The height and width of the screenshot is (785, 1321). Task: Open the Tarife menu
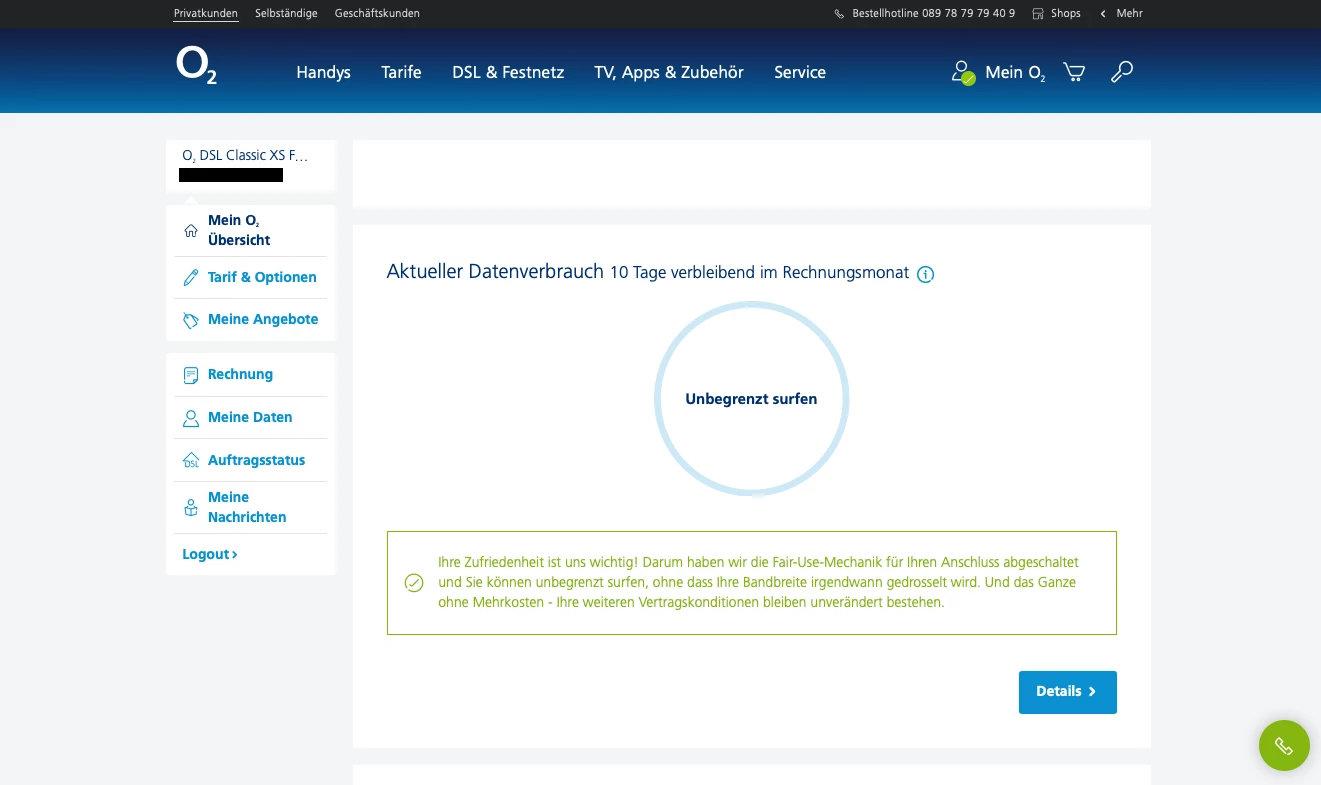[401, 72]
